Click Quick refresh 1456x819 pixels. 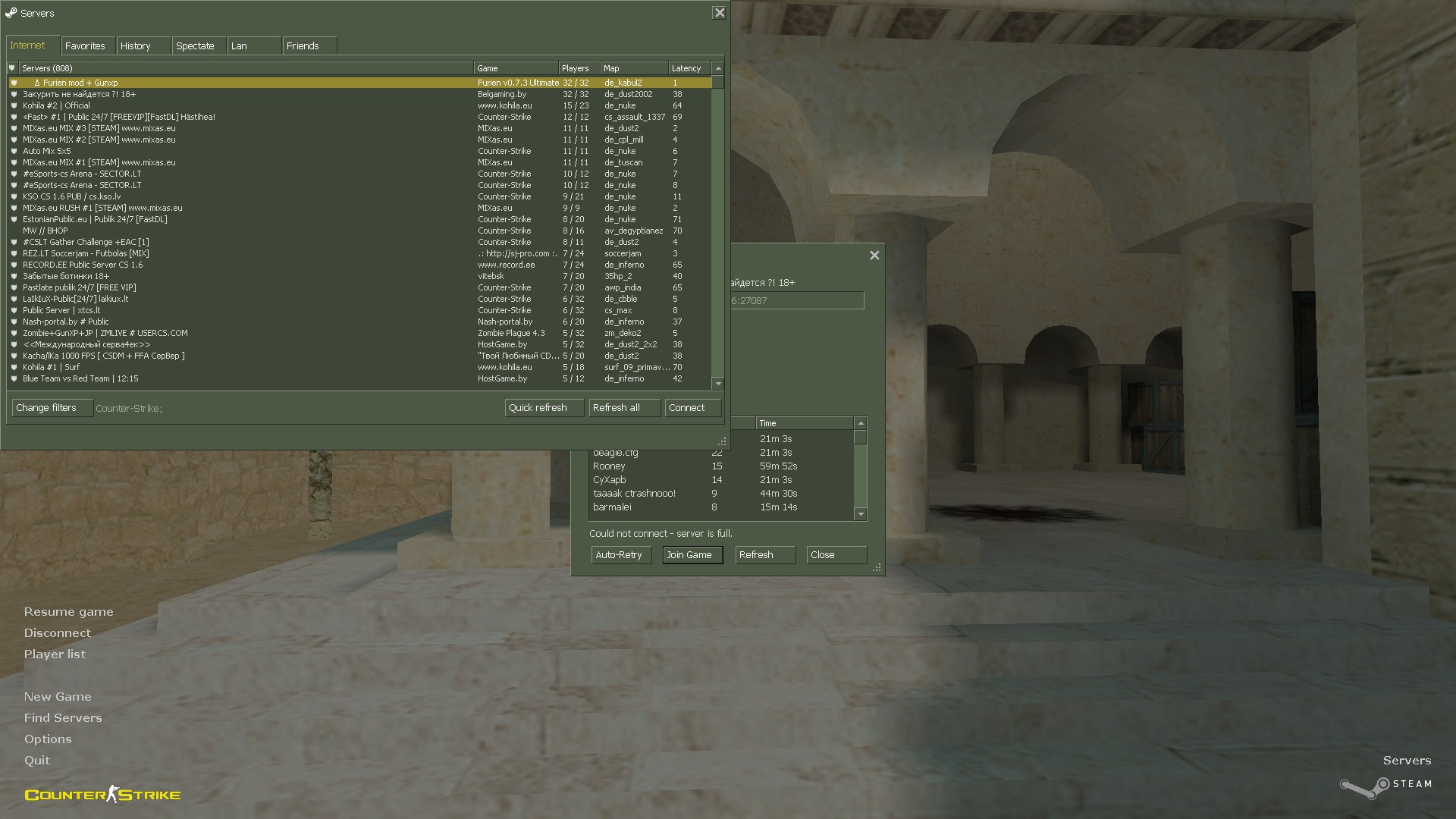[x=544, y=408]
